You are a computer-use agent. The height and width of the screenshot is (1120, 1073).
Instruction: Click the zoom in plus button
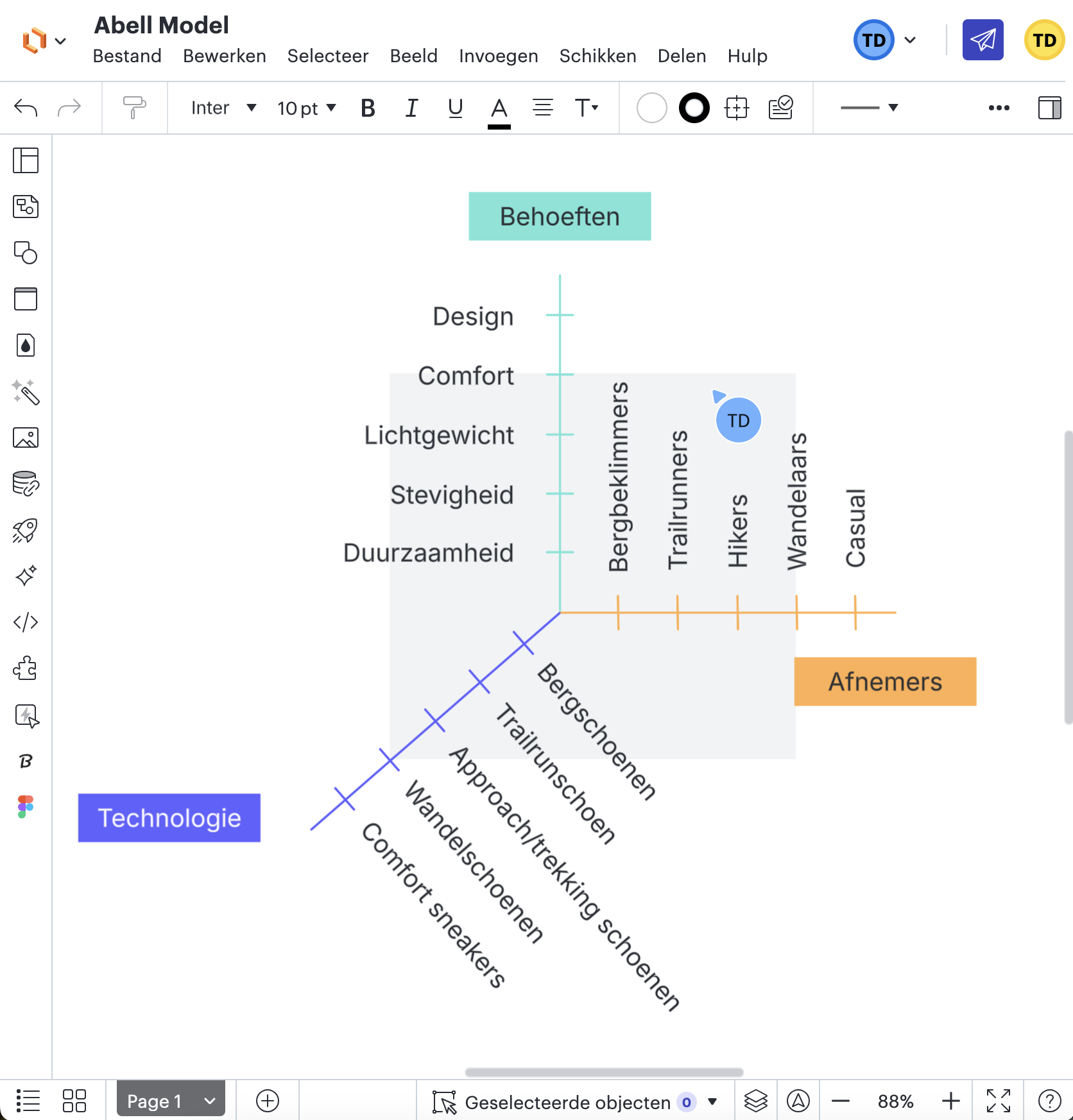pos(950,1101)
